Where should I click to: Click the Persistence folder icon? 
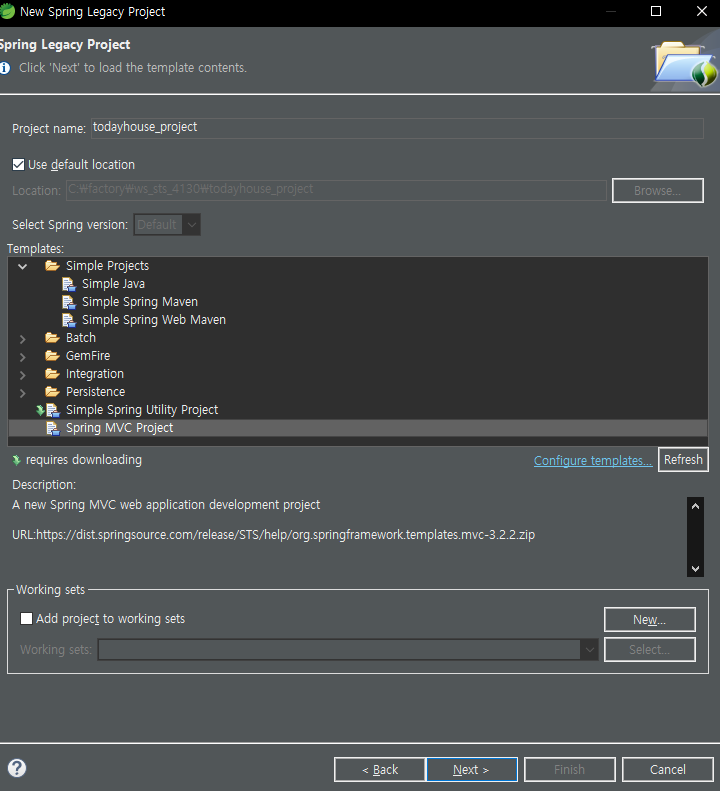coord(52,391)
